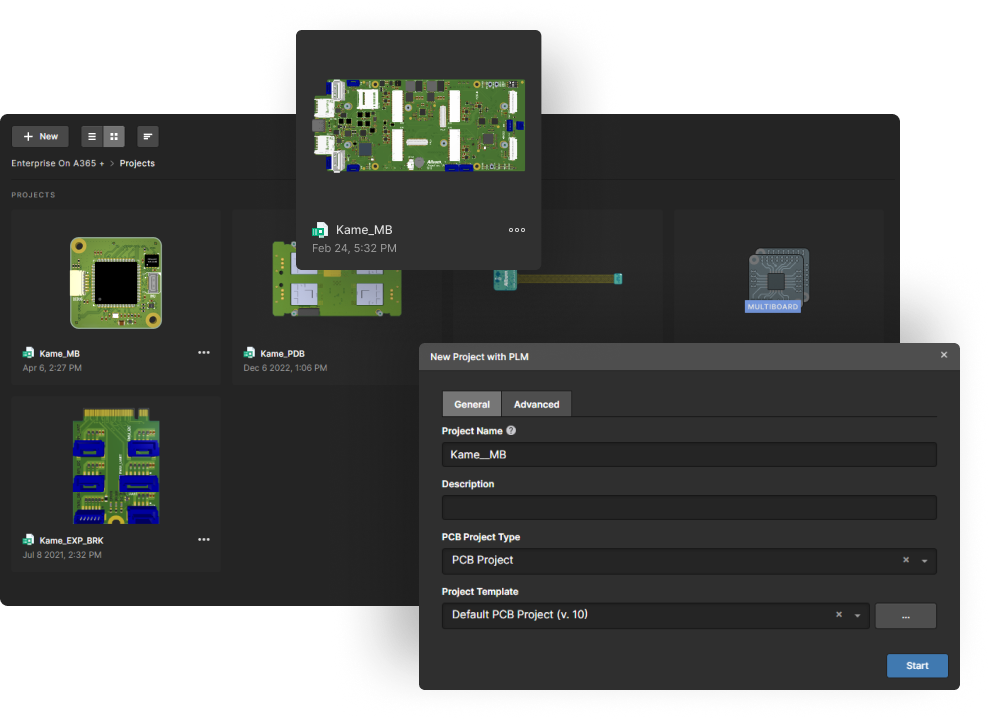Select the General tab

point(471,404)
